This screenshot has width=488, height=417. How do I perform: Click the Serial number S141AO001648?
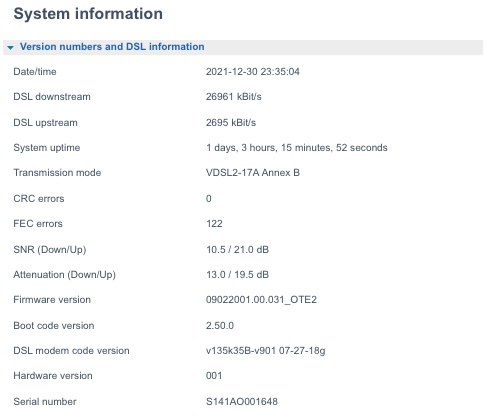[242, 402]
